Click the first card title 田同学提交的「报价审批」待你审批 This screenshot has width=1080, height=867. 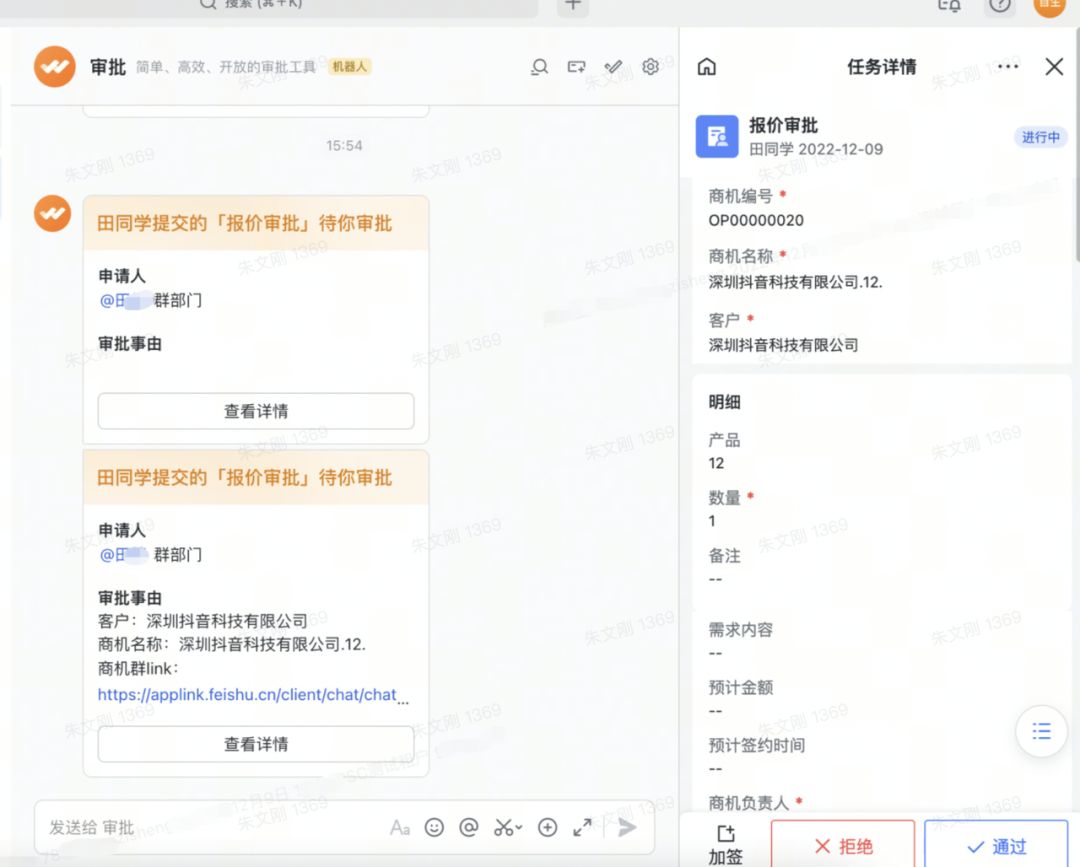(245, 223)
